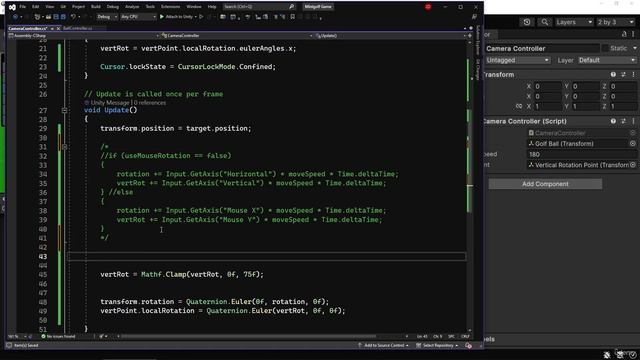Screen dimensions: 640x360
Task: Click the bookmark toolbar icon
Action: (293, 17)
